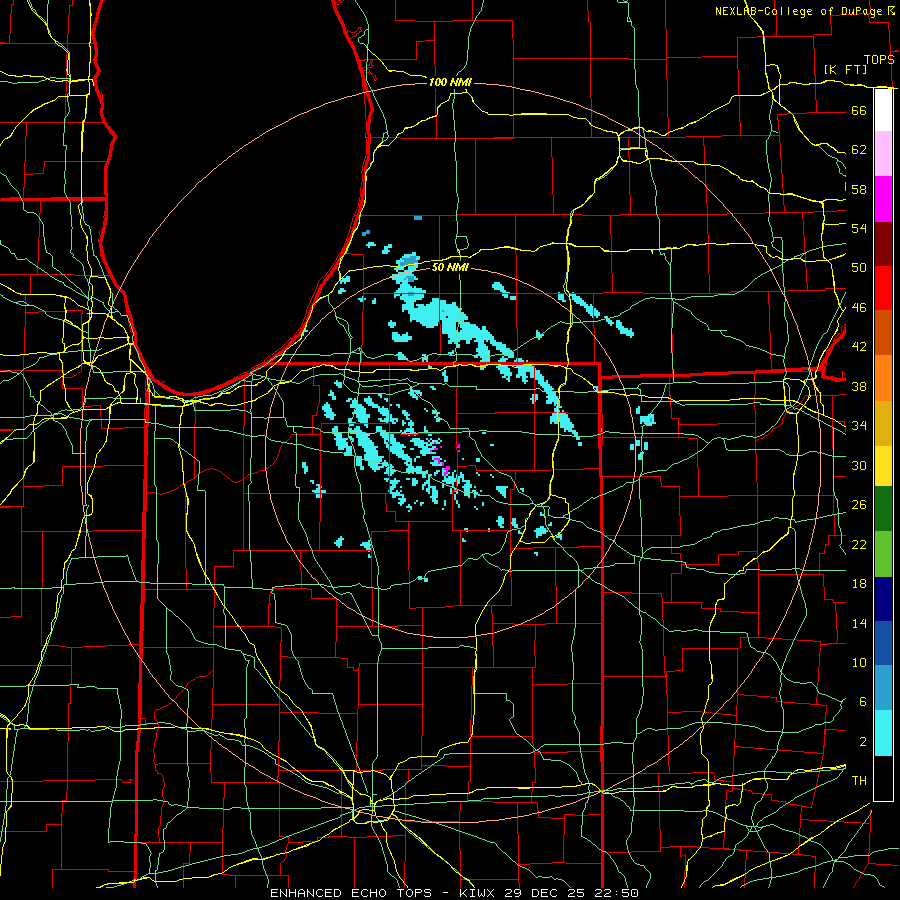Click the "66" legend value
This screenshot has height=900, width=900.
859,110
